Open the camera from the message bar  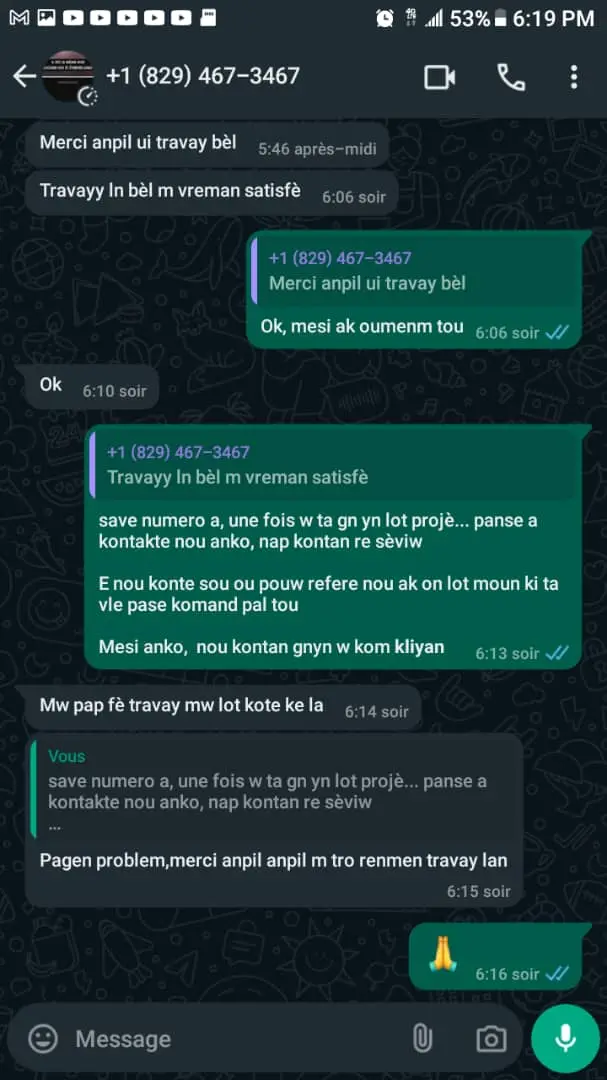(491, 1039)
